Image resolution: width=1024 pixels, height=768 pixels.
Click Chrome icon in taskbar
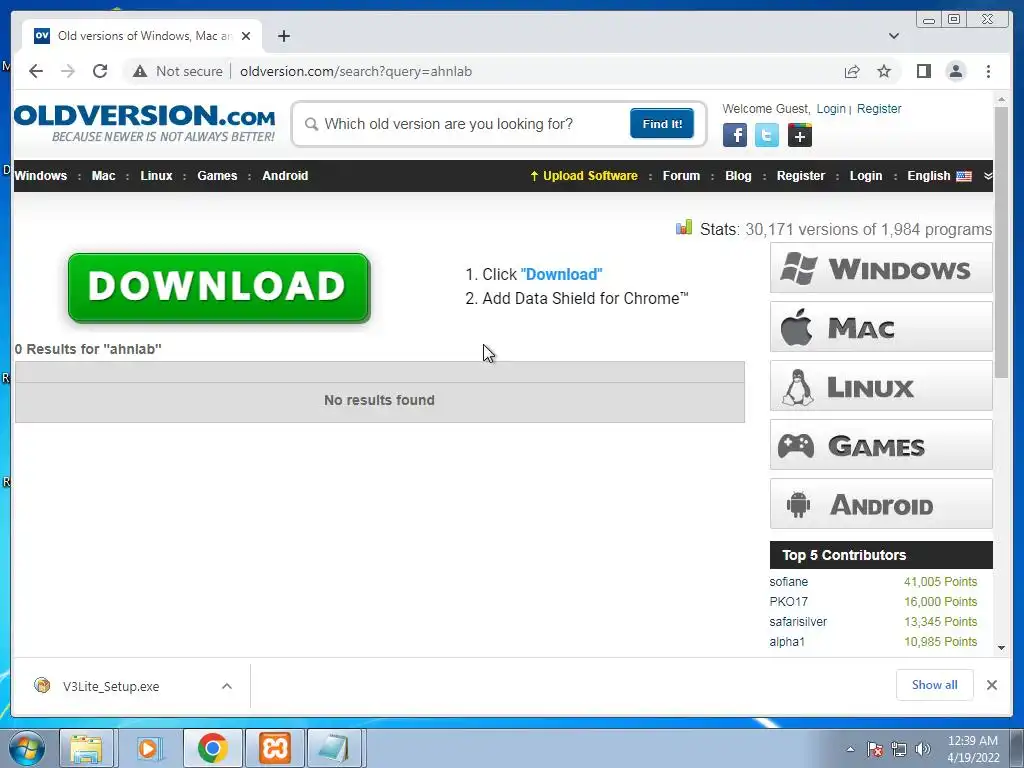pyautogui.click(x=212, y=748)
